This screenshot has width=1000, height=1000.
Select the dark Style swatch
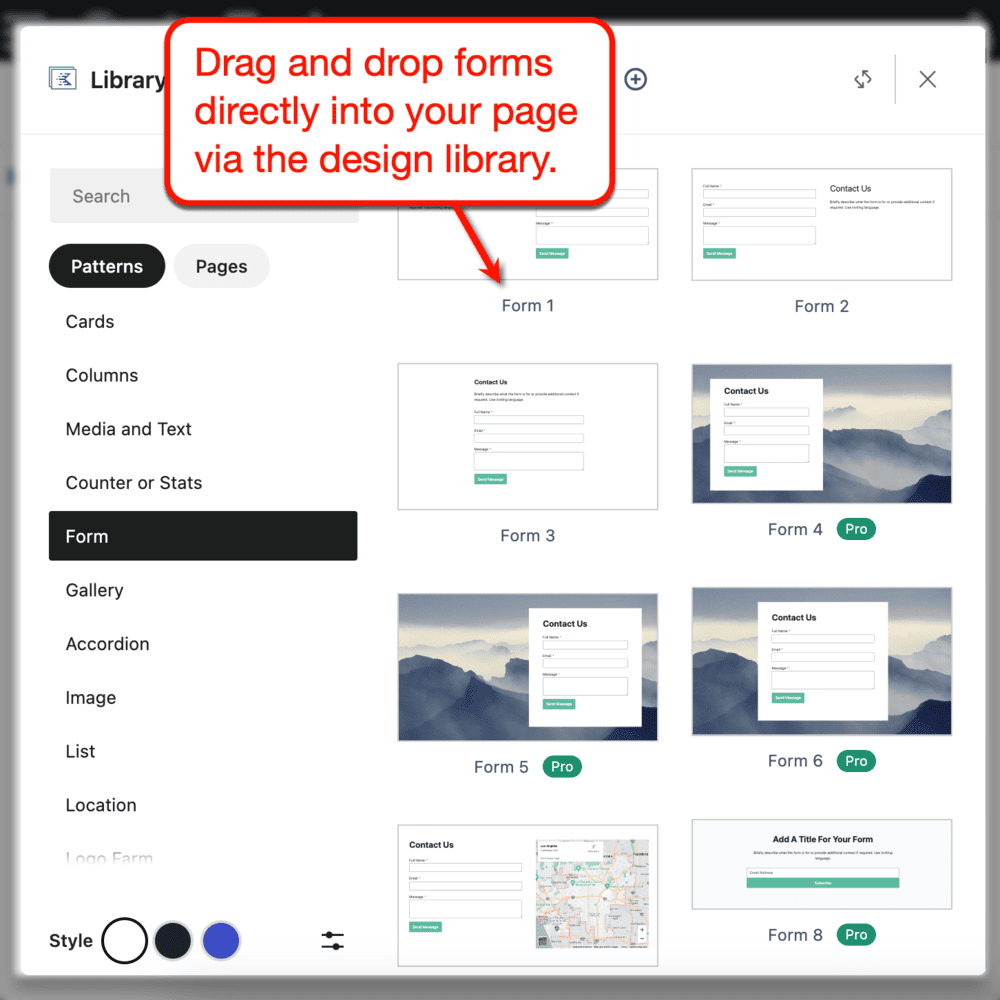pyautogui.click(x=172, y=940)
